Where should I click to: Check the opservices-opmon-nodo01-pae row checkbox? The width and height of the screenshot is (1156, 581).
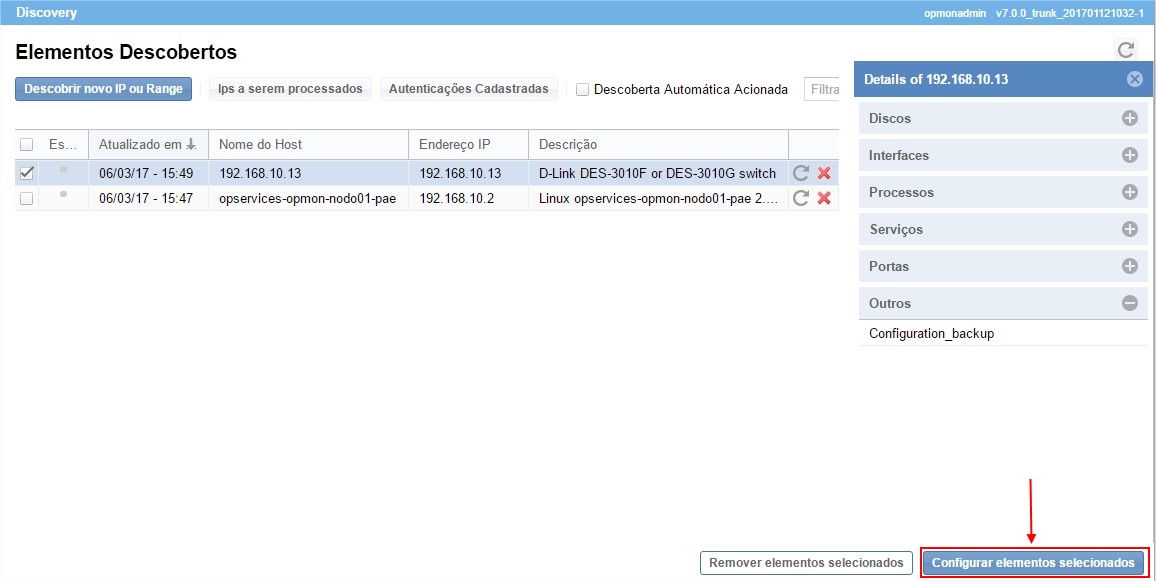tap(27, 198)
